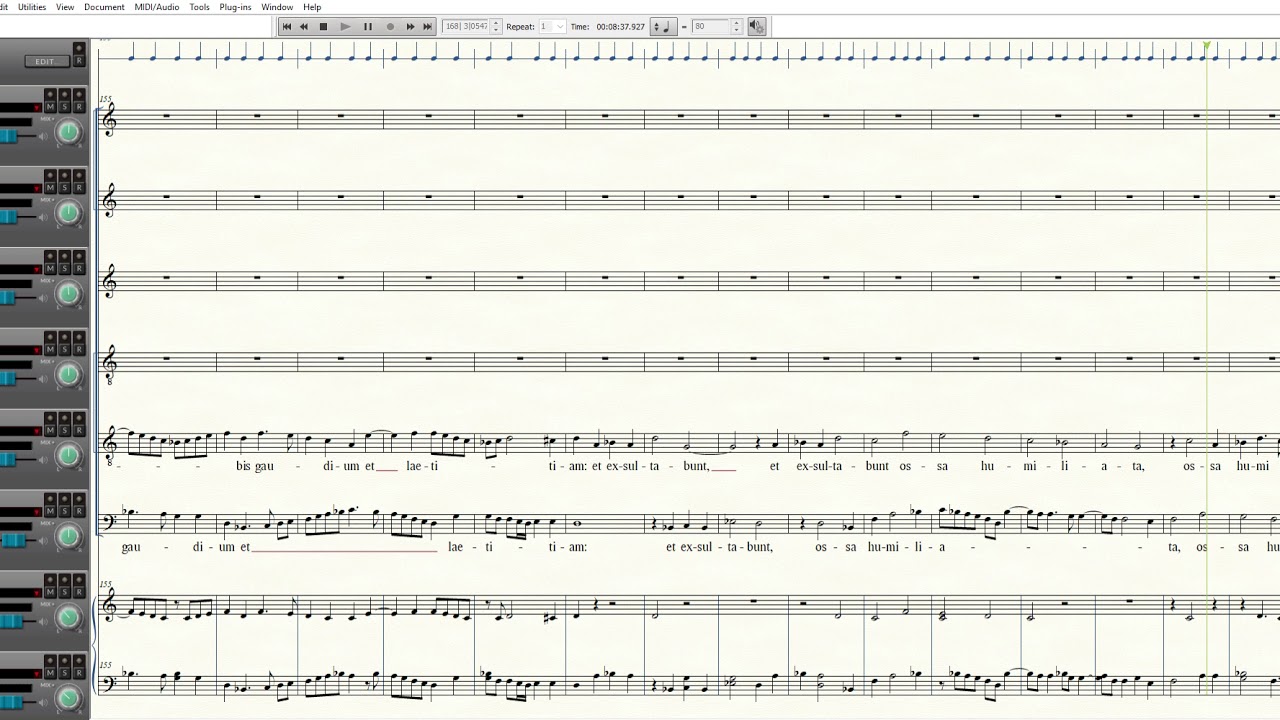Open the View menu
The height and width of the screenshot is (720, 1280).
65,7
